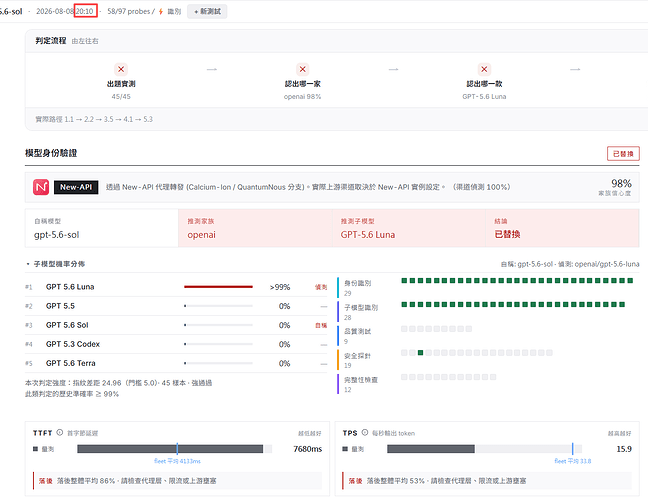Click the 15.9 TPS value
Viewport: 648px width, 500px height.
(x=624, y=449)
